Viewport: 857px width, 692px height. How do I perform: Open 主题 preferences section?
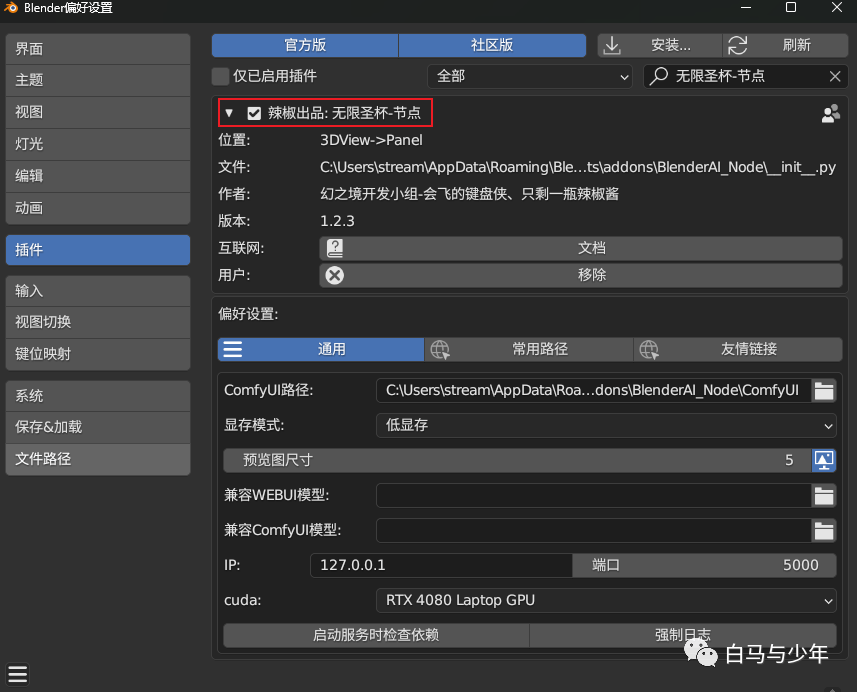(x=98, y=80)
